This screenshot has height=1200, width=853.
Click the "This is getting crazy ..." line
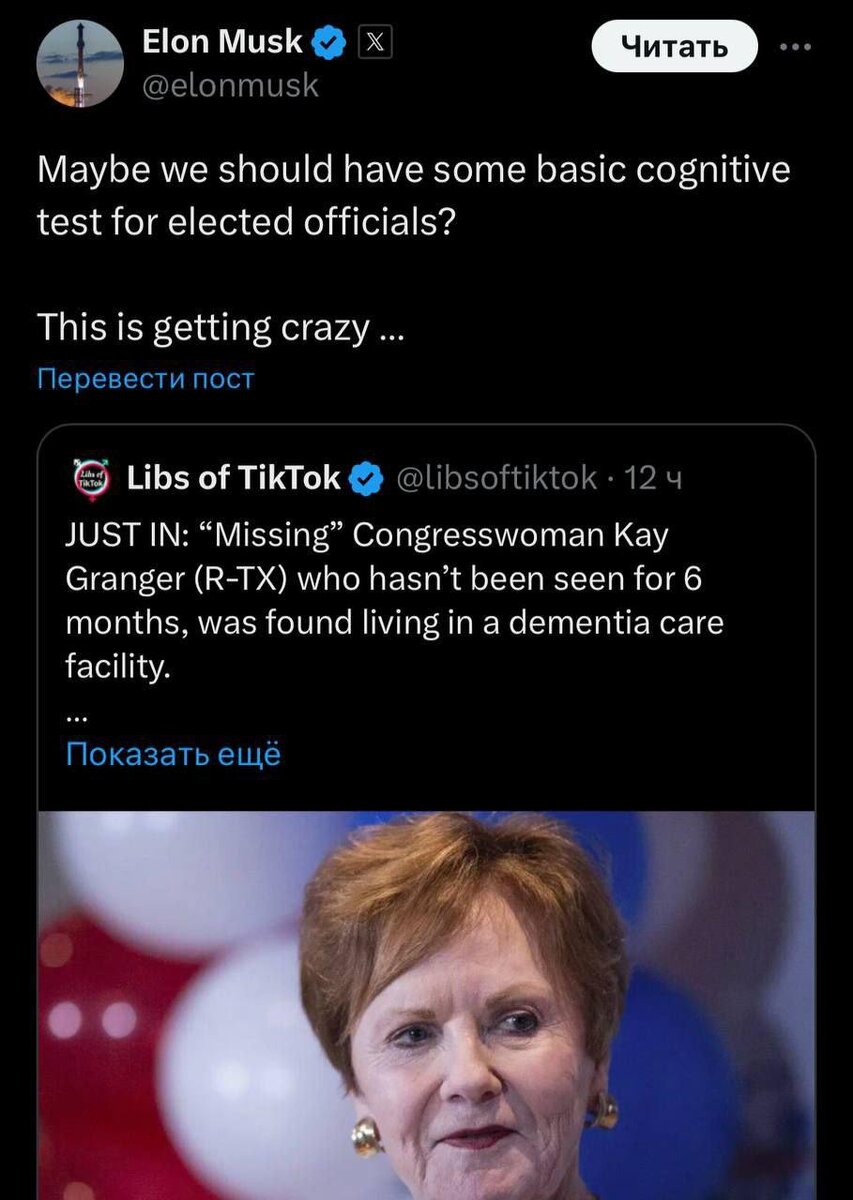pyautogui.click(x=220, y=326)
